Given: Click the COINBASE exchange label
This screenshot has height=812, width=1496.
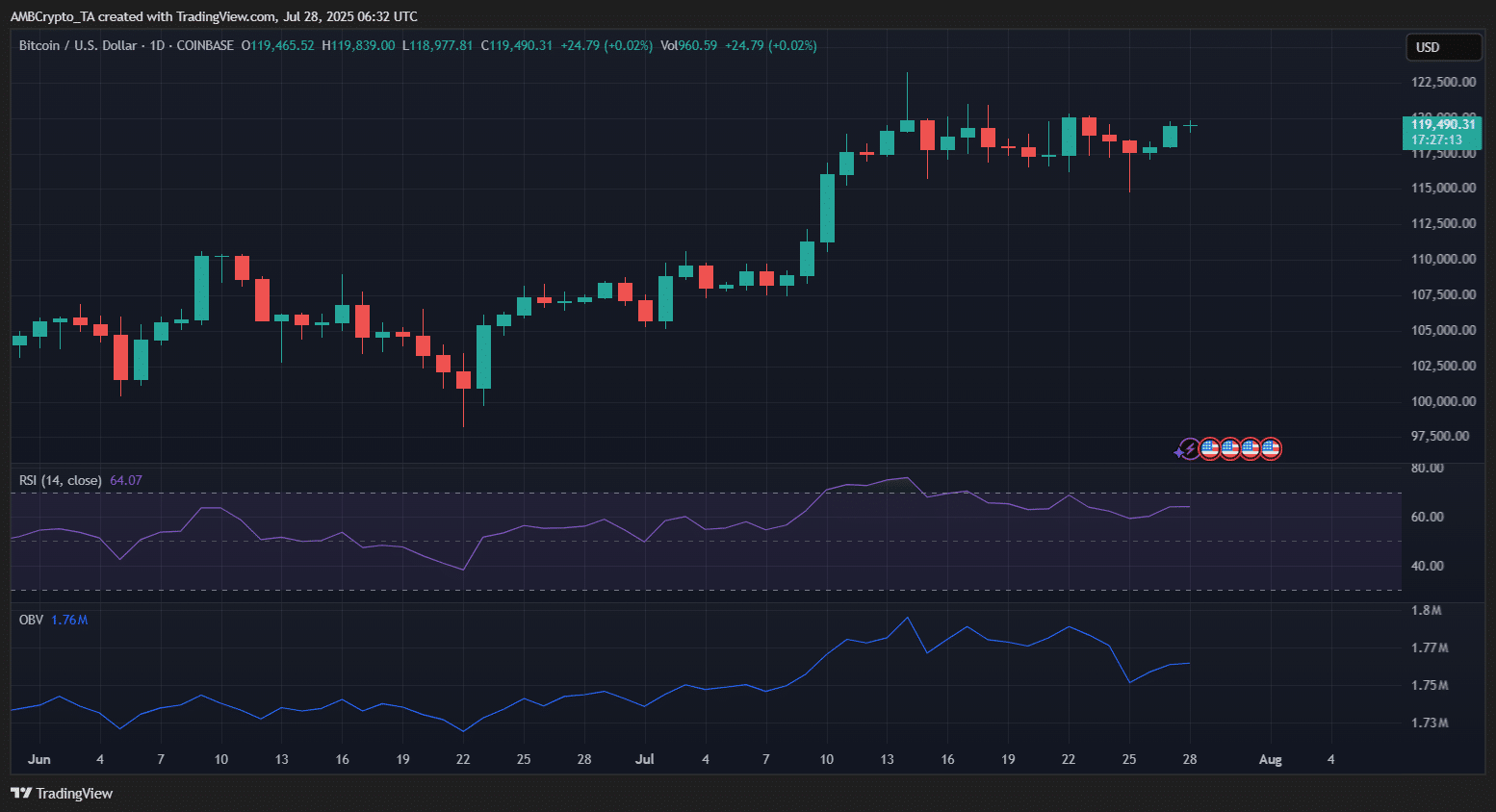Looking at the screenshot, I should coord(205,45).
